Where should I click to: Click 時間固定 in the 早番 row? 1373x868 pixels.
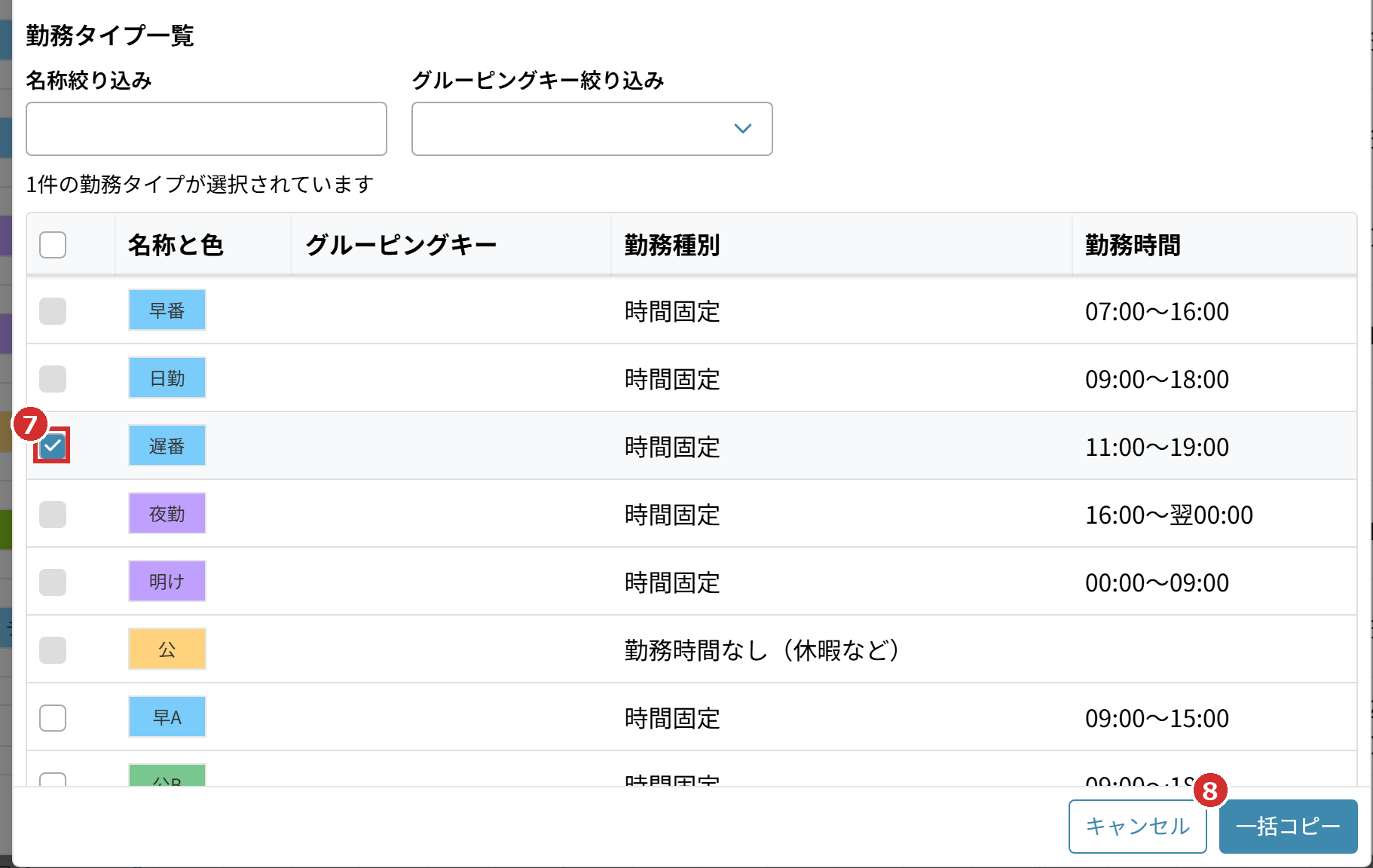[672, 311]
